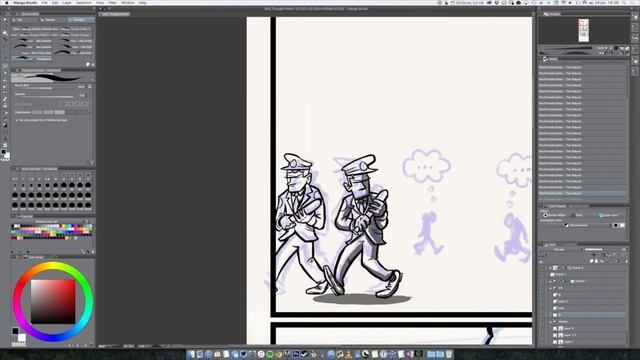Image resolution: width=640 pixels, height=360 pixels.
Task: Select the white sub color beside the color wheel
Action: pos(22,338)
